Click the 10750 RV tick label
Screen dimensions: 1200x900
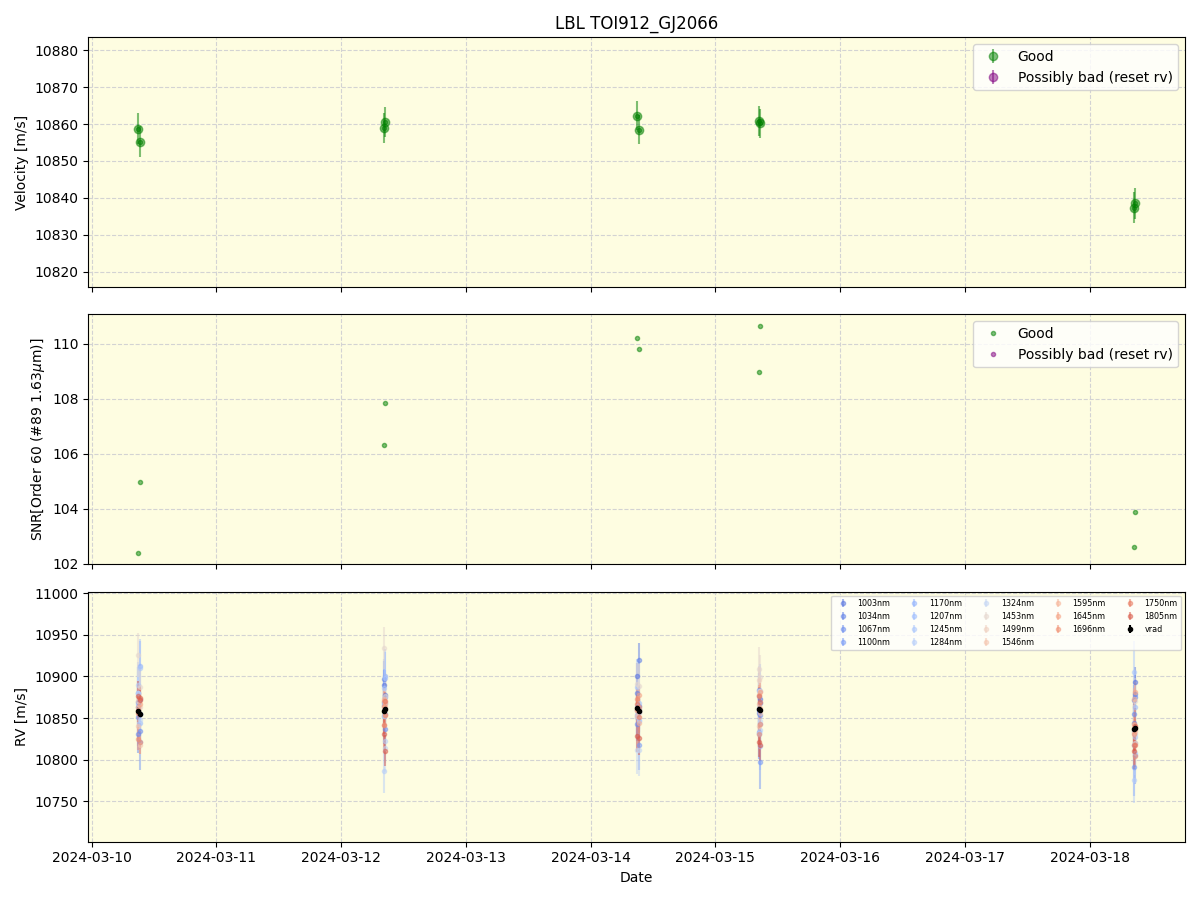tap(58, 802)
